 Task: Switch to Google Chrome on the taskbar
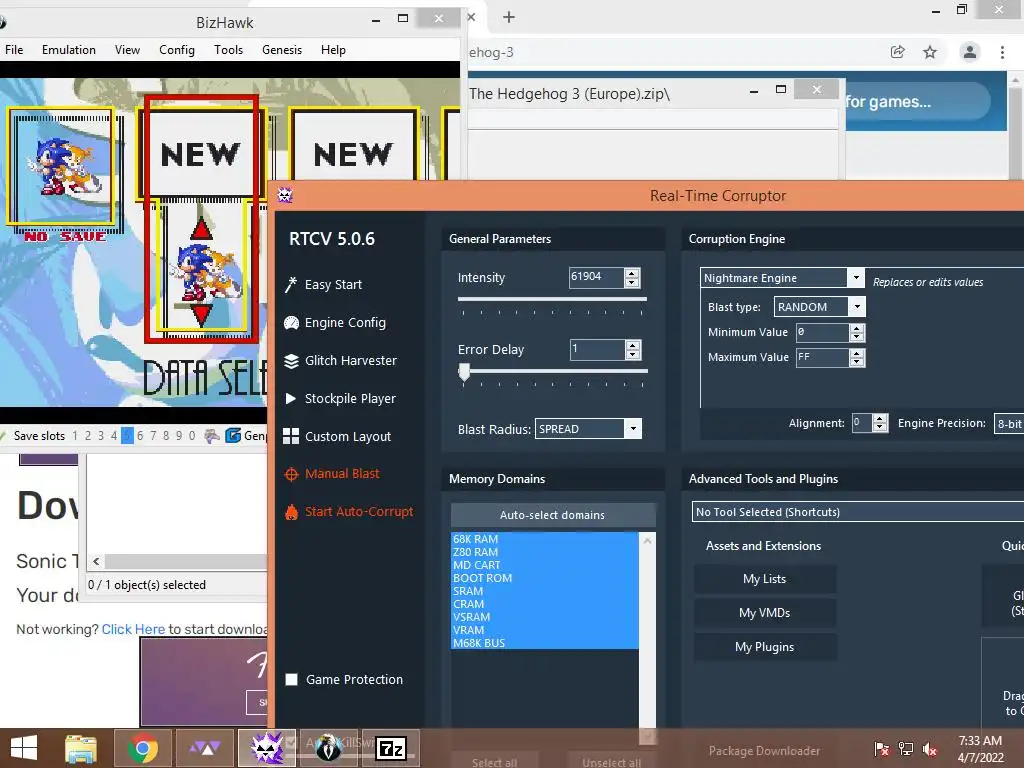coord(142,748)
